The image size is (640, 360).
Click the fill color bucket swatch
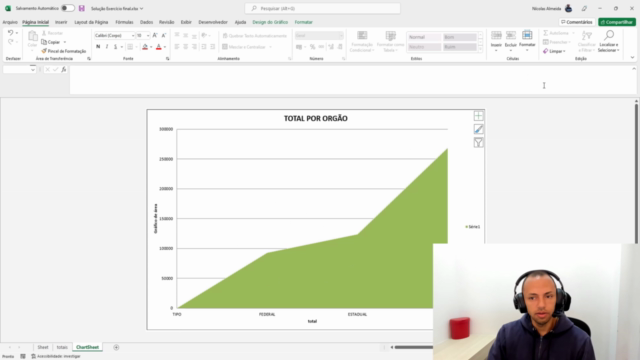[x=145, y=47]
